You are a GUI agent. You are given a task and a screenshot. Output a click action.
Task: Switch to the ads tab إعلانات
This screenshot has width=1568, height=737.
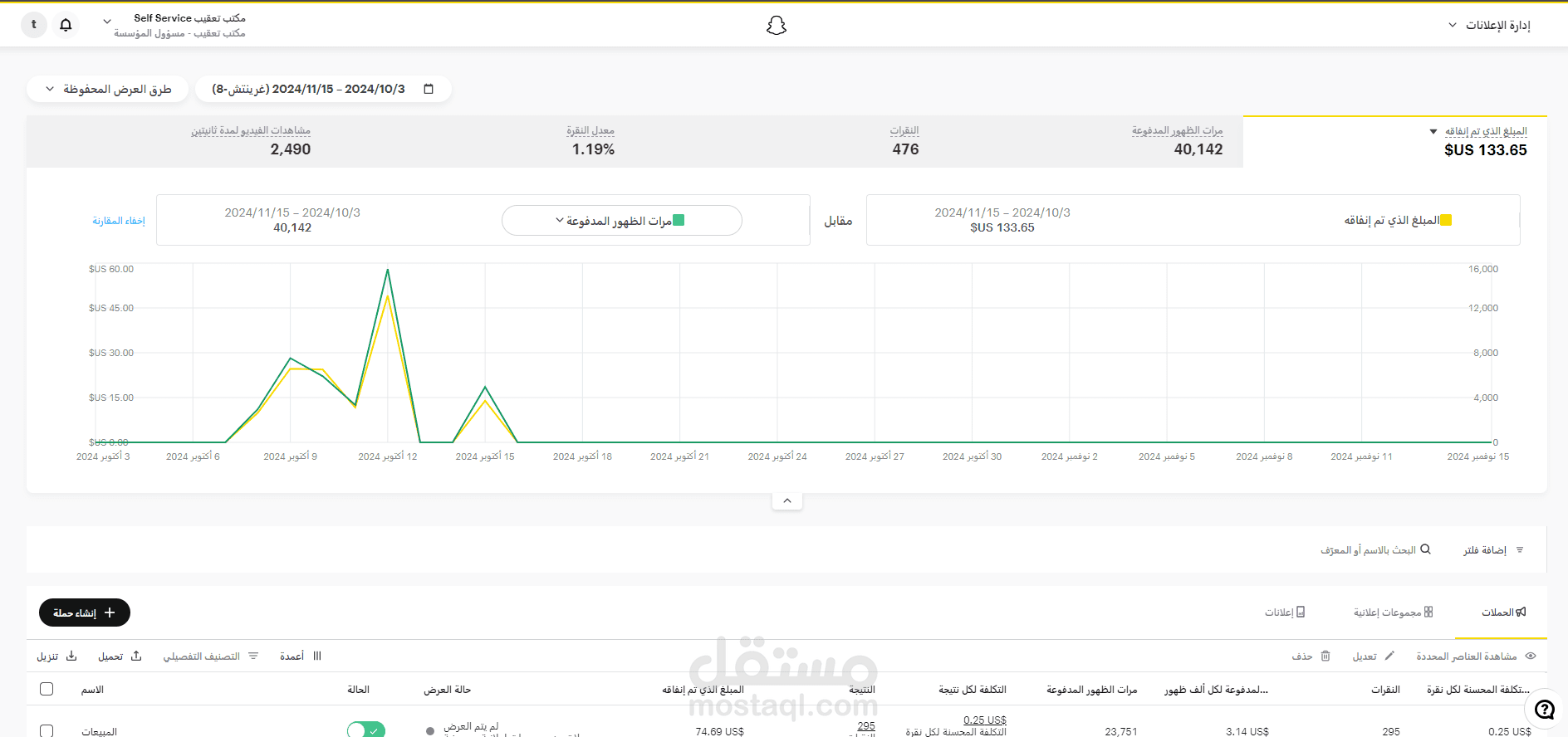pyautogui.click(x=1285, y=613)
